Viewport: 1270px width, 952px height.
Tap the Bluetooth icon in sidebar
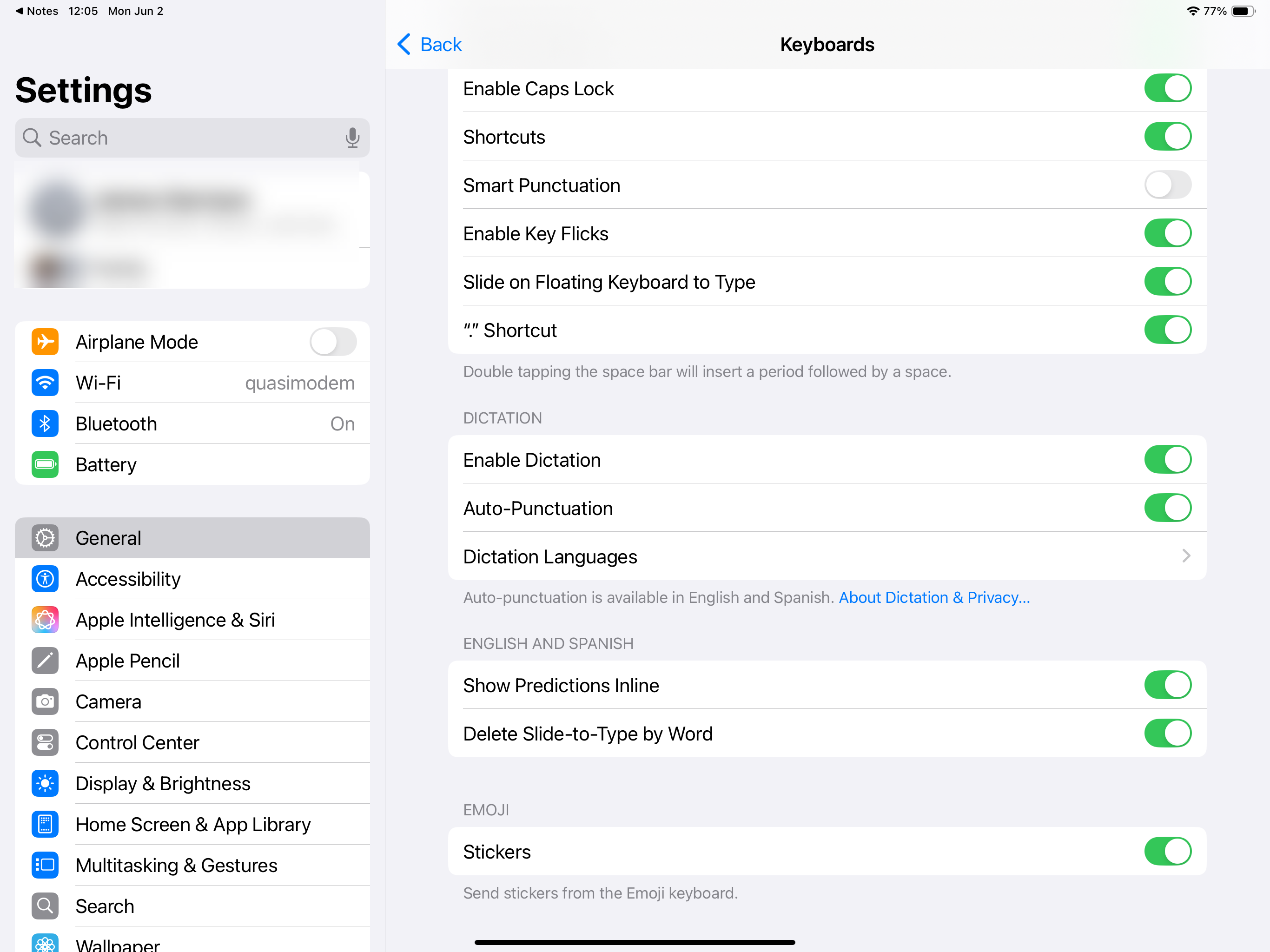45,424
